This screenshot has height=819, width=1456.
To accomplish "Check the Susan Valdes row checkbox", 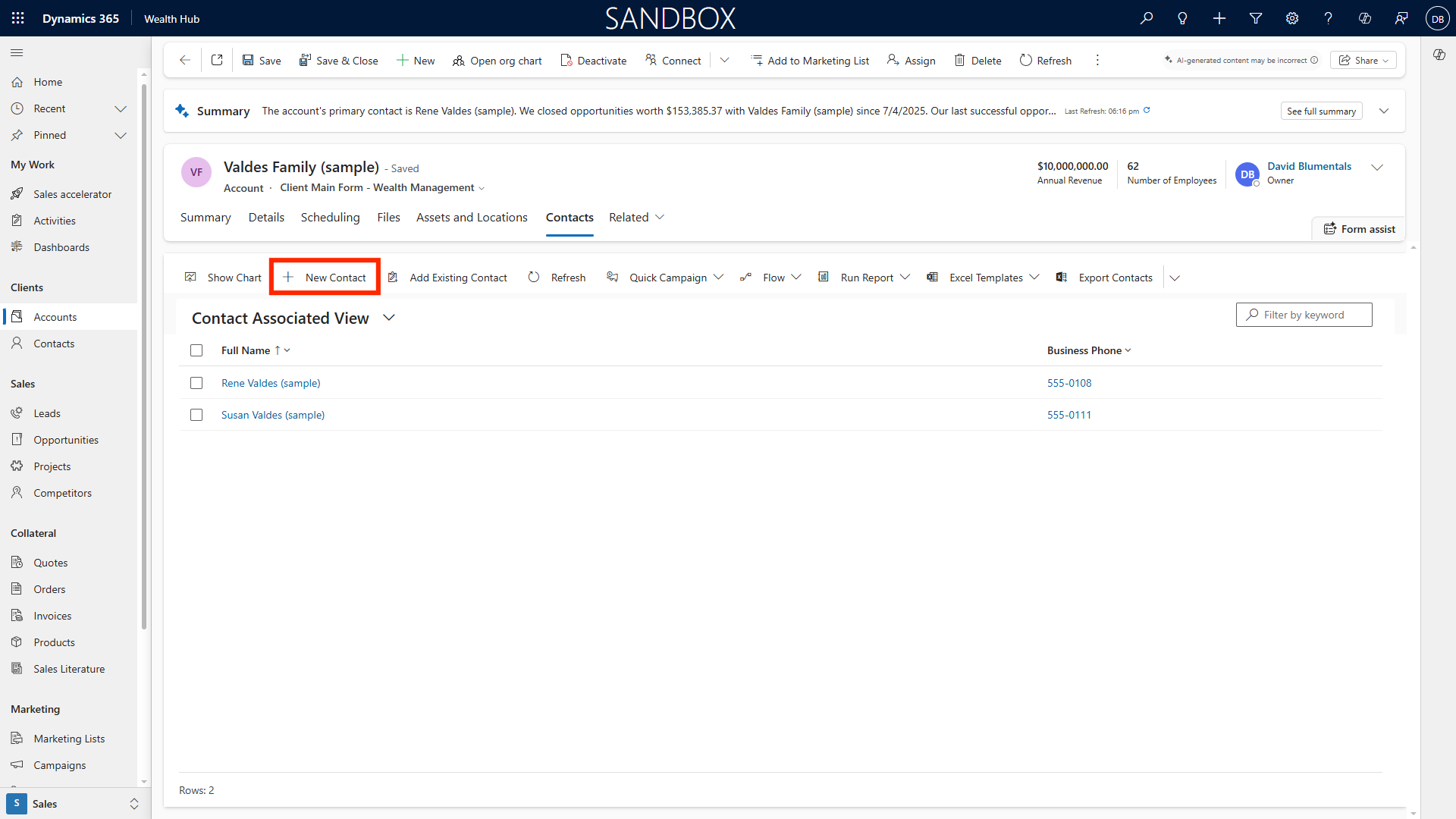I will click(x=196, y=415).
